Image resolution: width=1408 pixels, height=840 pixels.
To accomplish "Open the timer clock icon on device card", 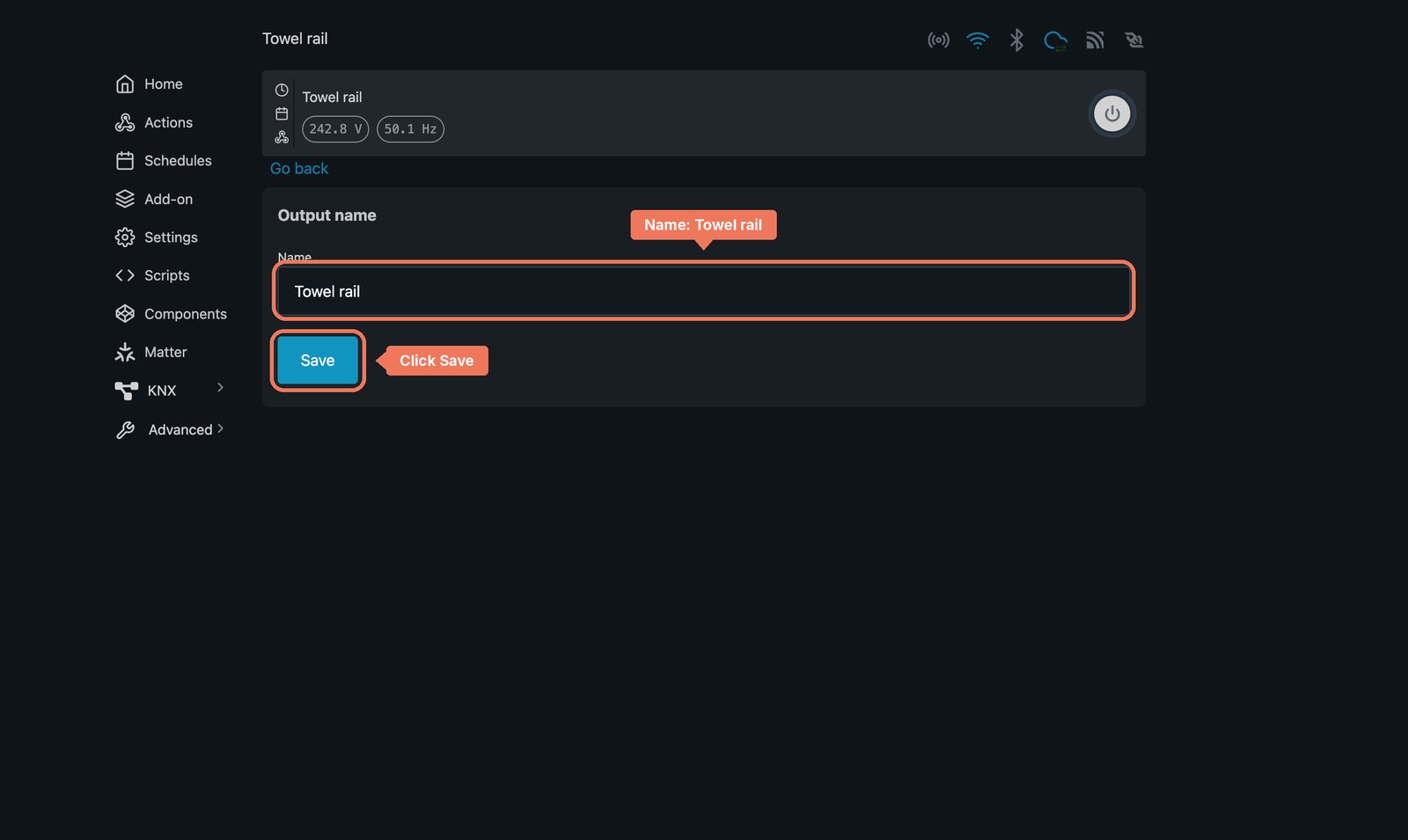I will pyautogui.click(x=282, y=91).
